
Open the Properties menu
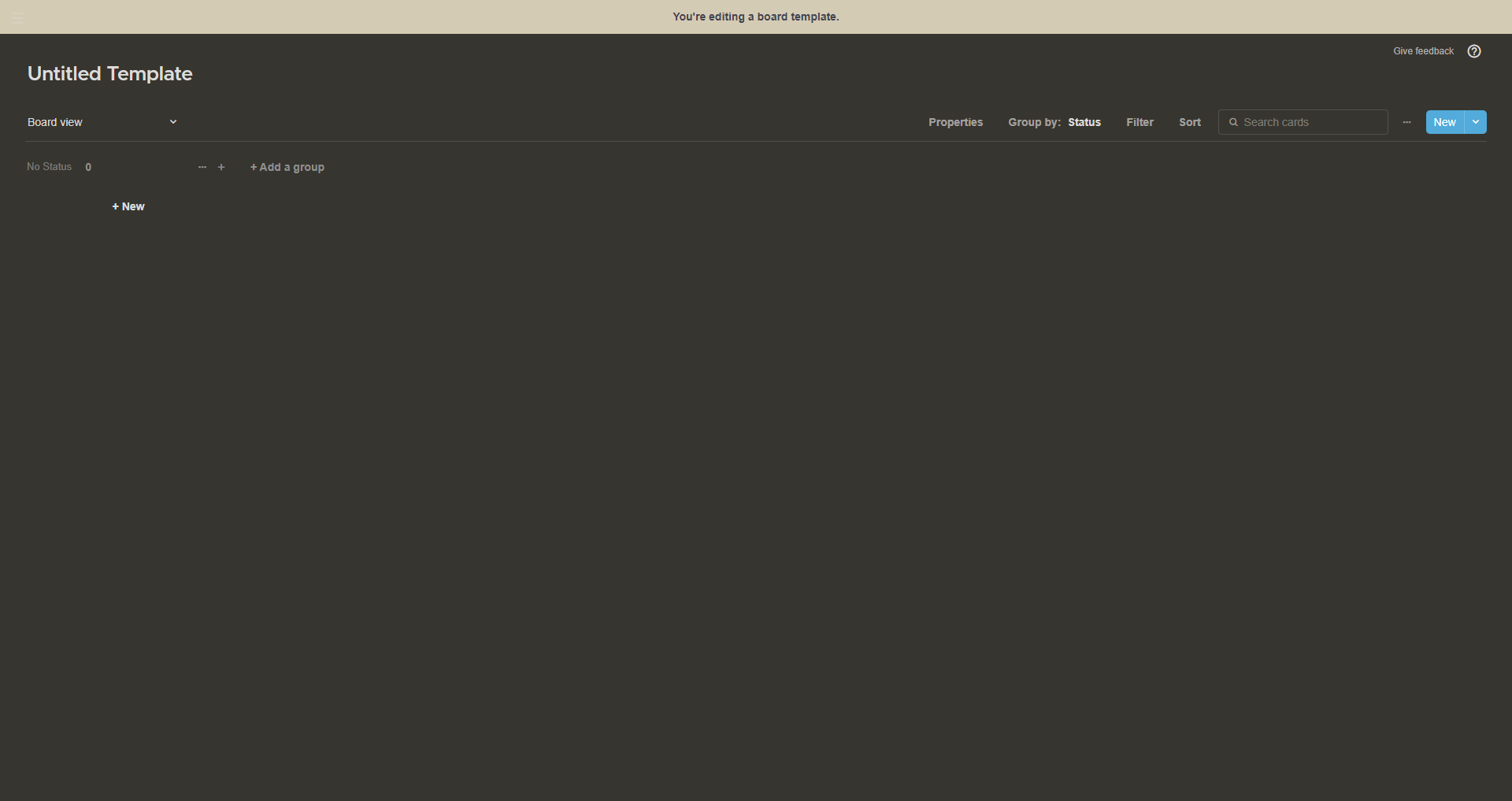pyautogui.click(x=955, y=122)
